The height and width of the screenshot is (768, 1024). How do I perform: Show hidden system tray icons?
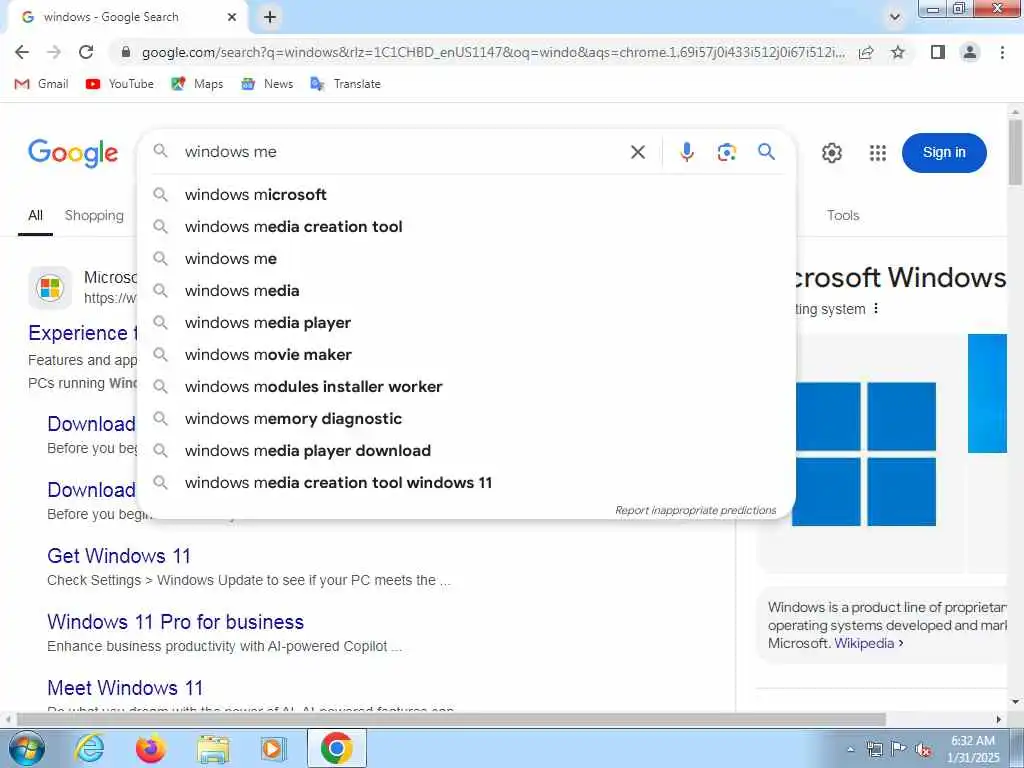coord(850,749)
